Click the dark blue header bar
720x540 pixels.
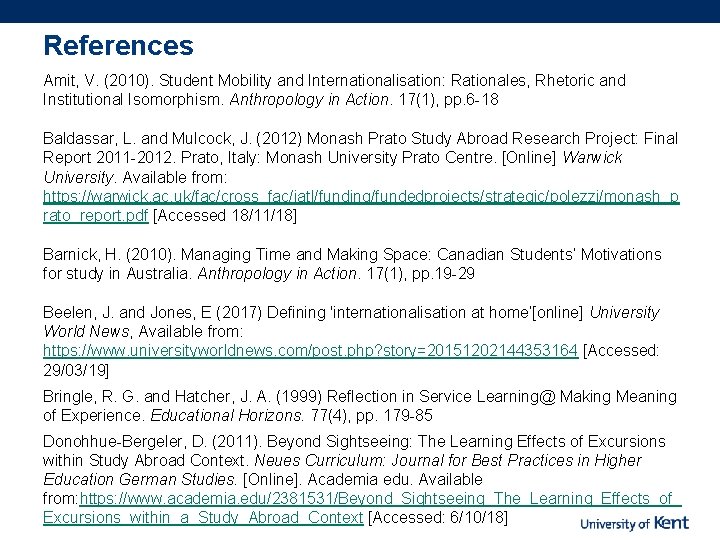[360, 11]
